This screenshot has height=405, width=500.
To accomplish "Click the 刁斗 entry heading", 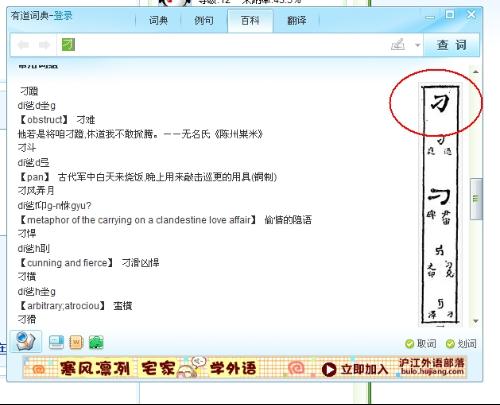I will (x=27, y=148).
